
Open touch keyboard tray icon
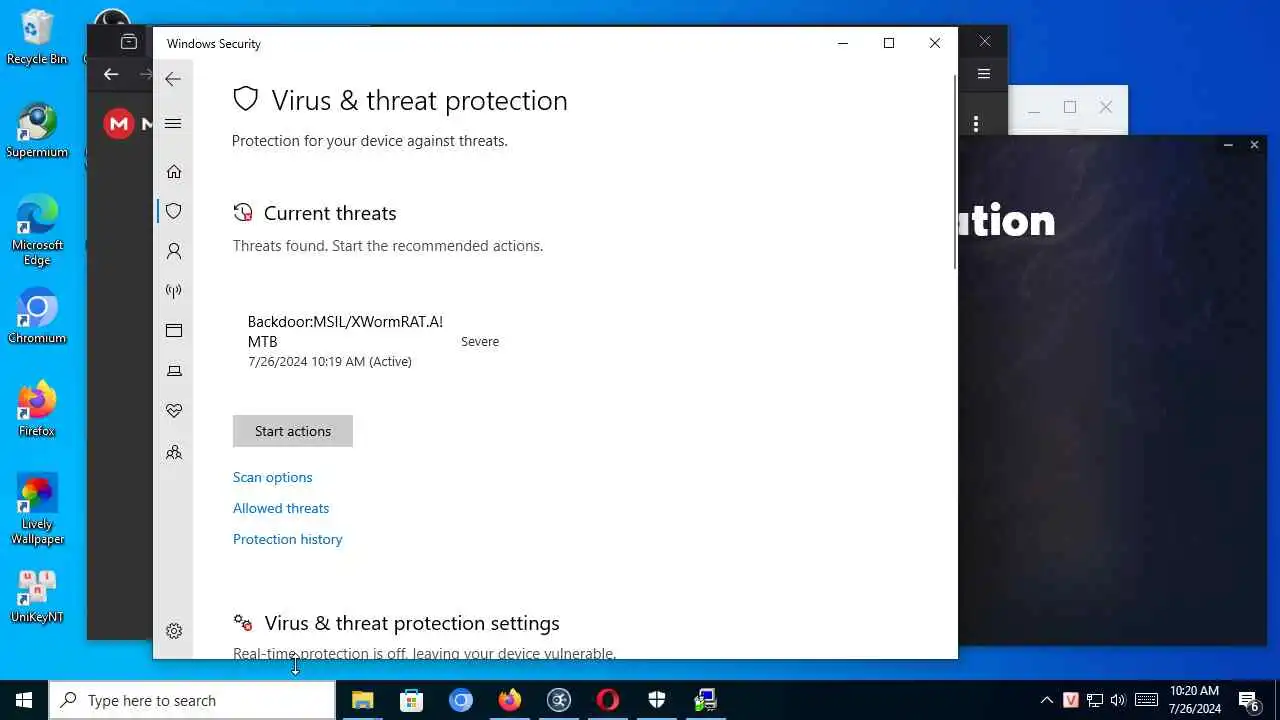tap(1146, 700)
